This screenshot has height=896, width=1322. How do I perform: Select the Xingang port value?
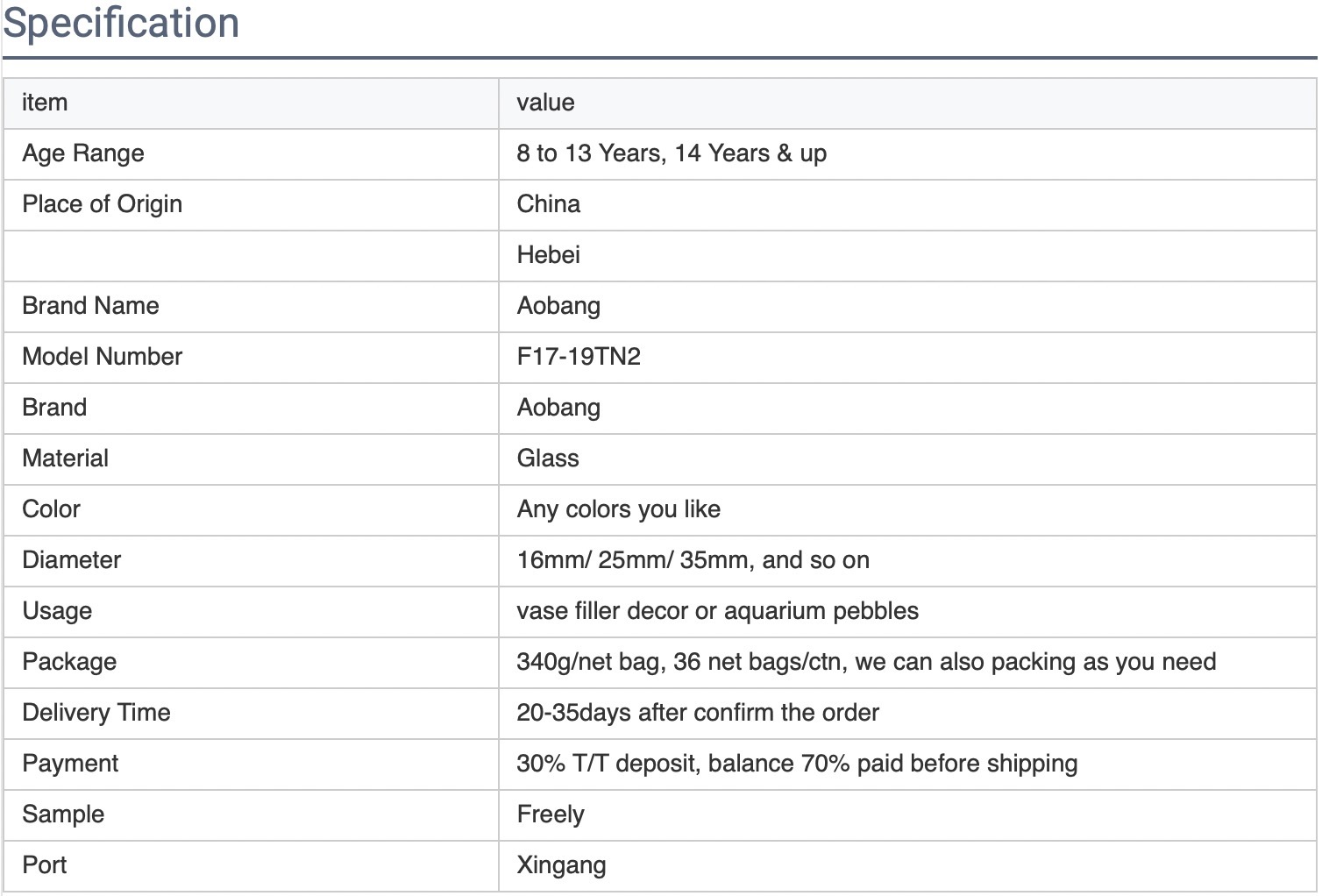coord(561,865)
